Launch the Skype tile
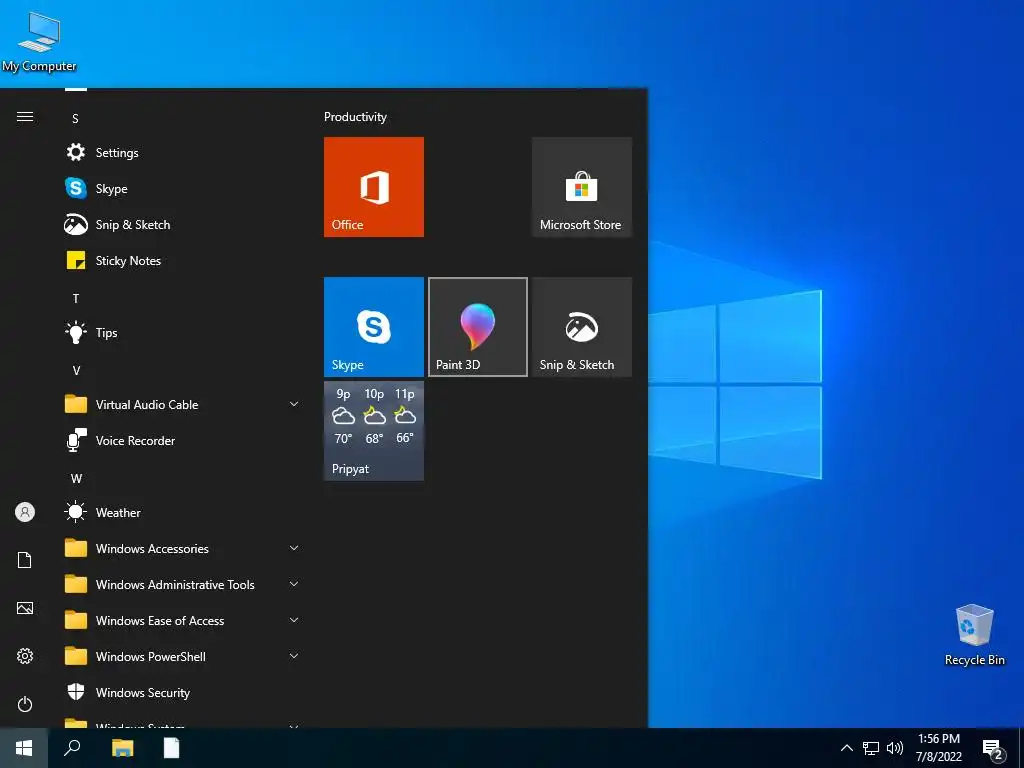This screenshot has height=768, width=1024. pyautogui.click(x=374, y=327)
